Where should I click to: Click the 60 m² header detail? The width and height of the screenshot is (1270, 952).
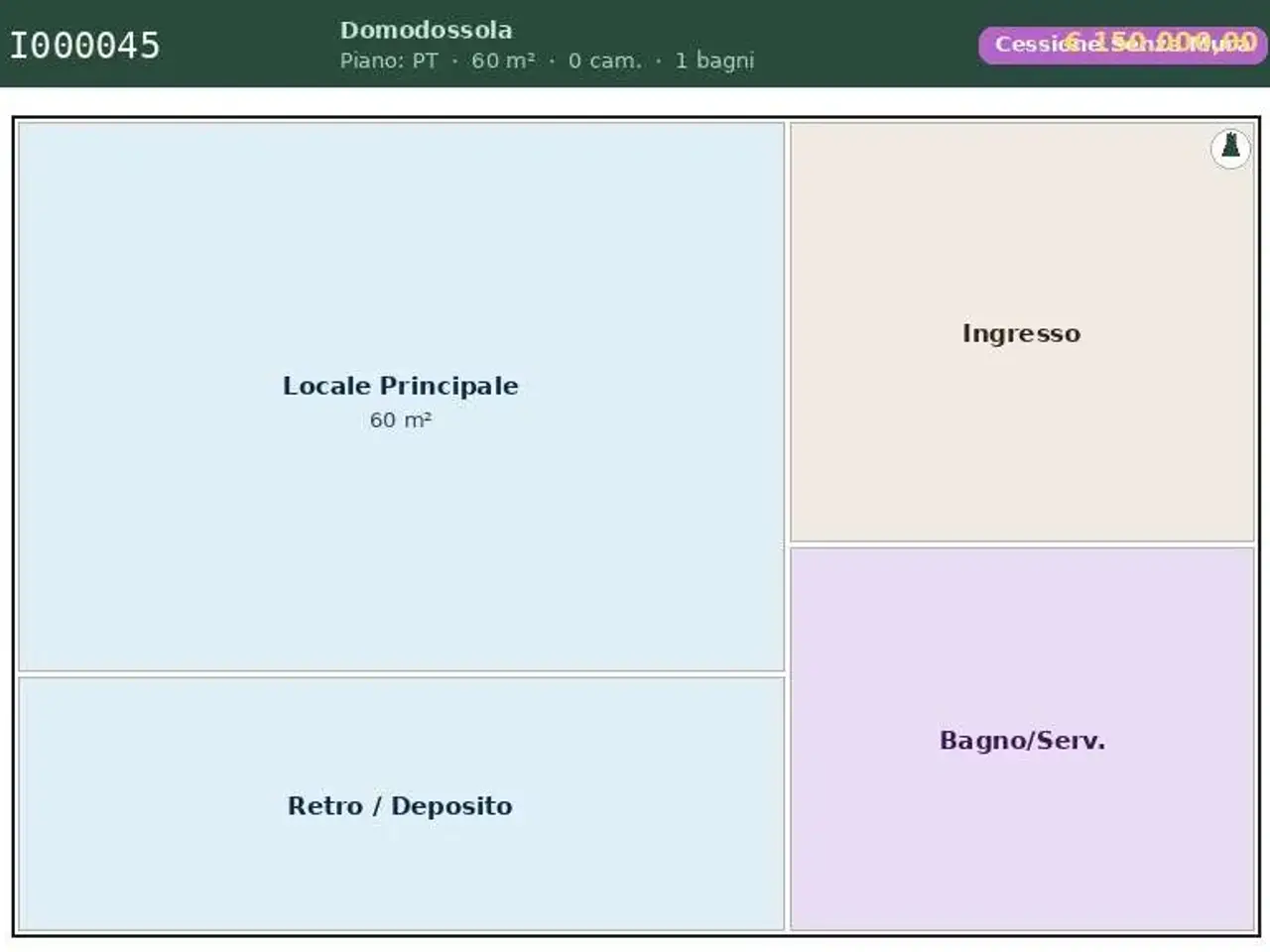click(503, 60)
